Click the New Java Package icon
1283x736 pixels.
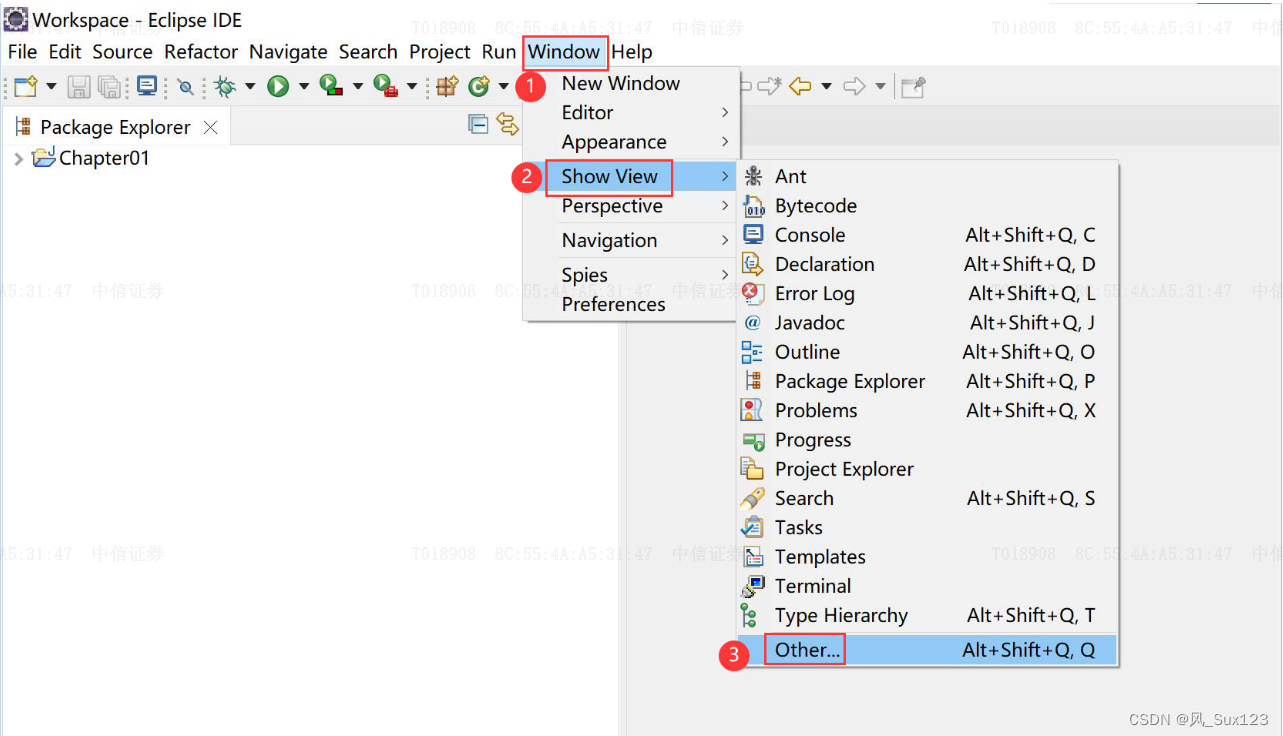[x=447, y=86]
